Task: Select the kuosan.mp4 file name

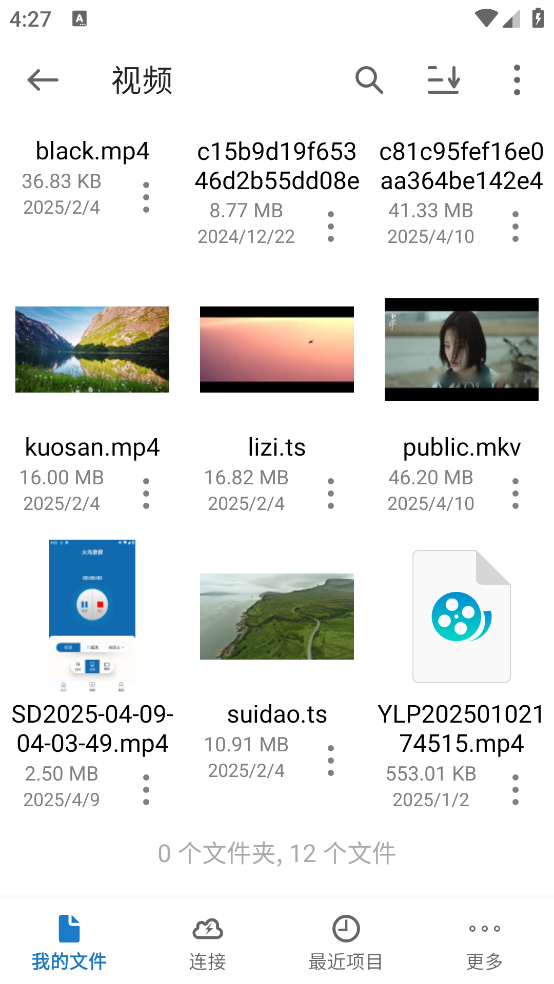Action: point(92,447)
